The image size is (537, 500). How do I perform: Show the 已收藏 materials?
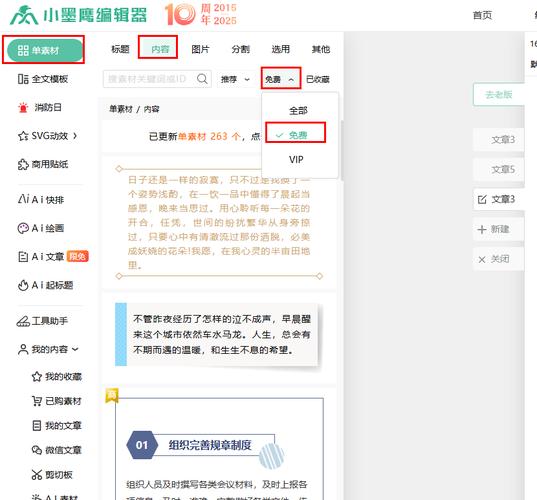point(317,79)
